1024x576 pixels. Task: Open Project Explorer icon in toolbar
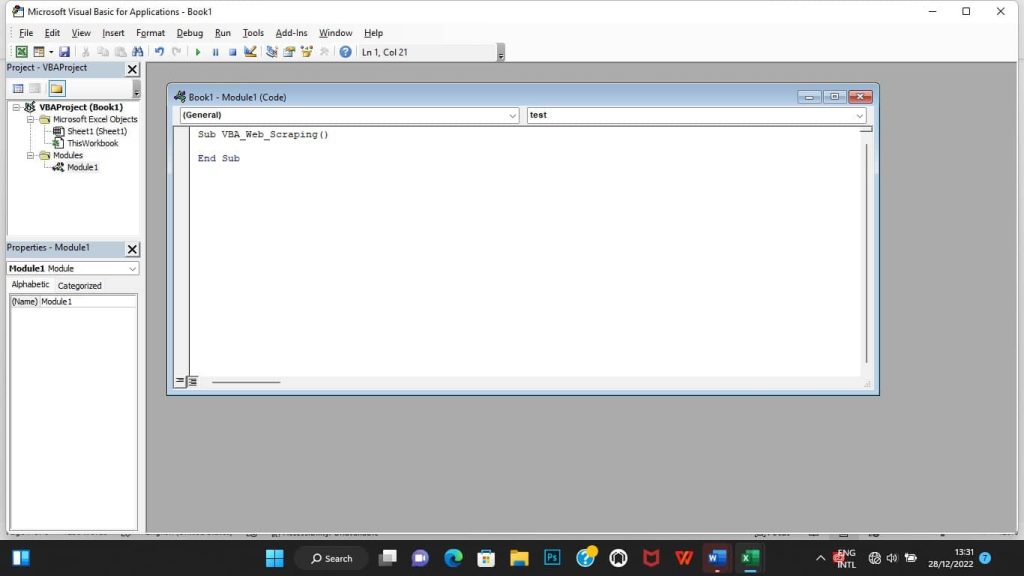[272, 52]
